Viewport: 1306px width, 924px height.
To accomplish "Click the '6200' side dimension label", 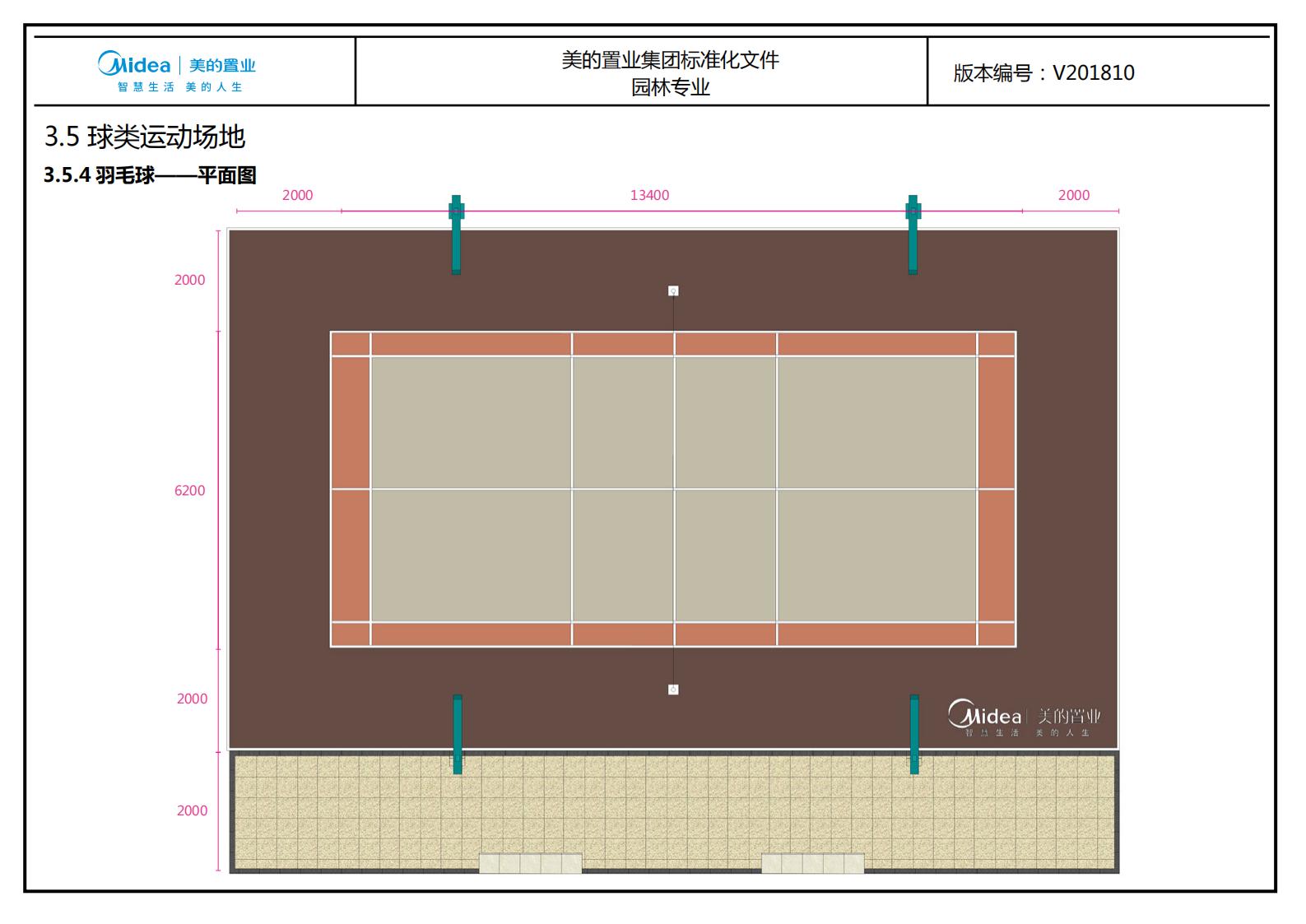I will (189, 490).
